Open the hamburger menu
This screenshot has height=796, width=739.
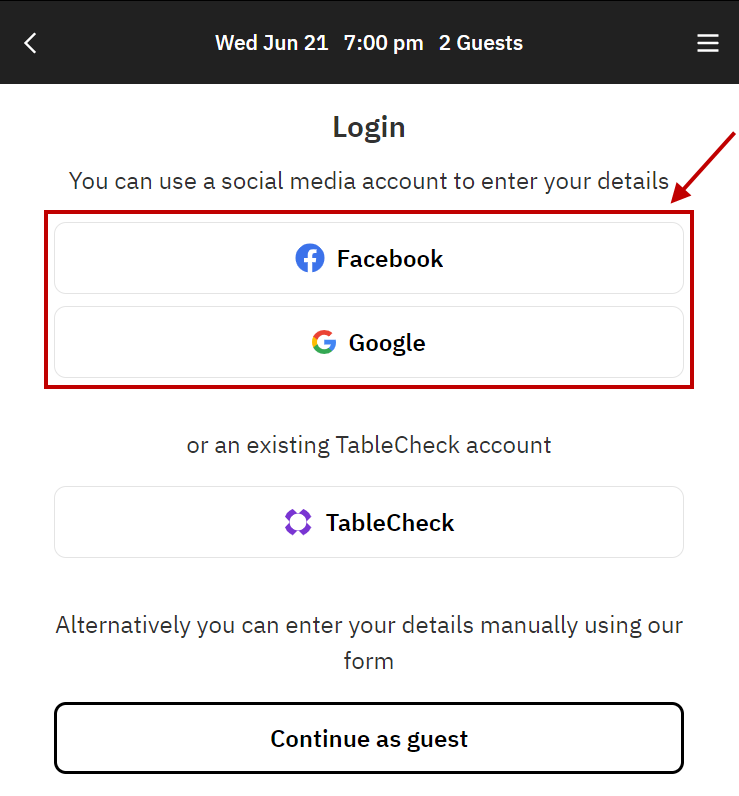point(708,43)
